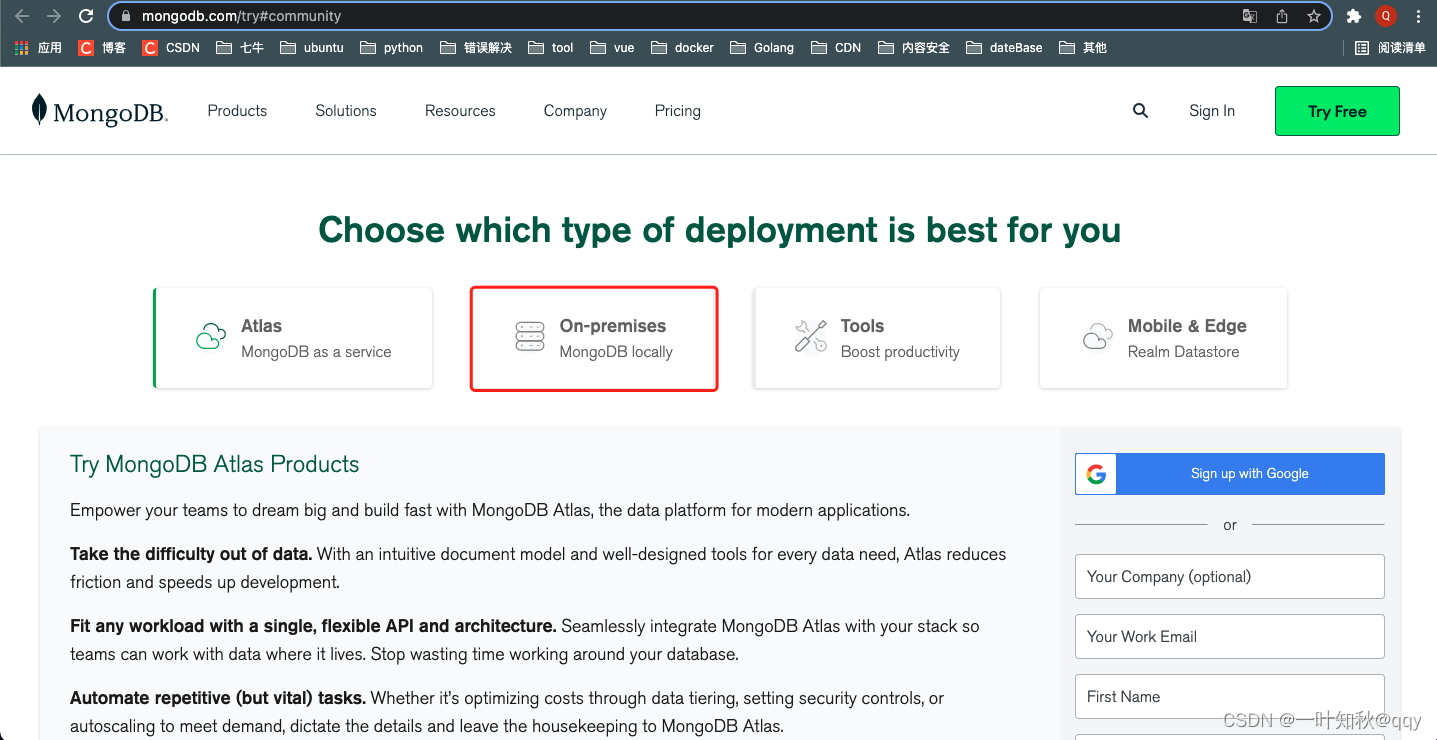This screenshot has height=740, width=1437.
Task: Click the translate page icon
Action: [1250, 16]
